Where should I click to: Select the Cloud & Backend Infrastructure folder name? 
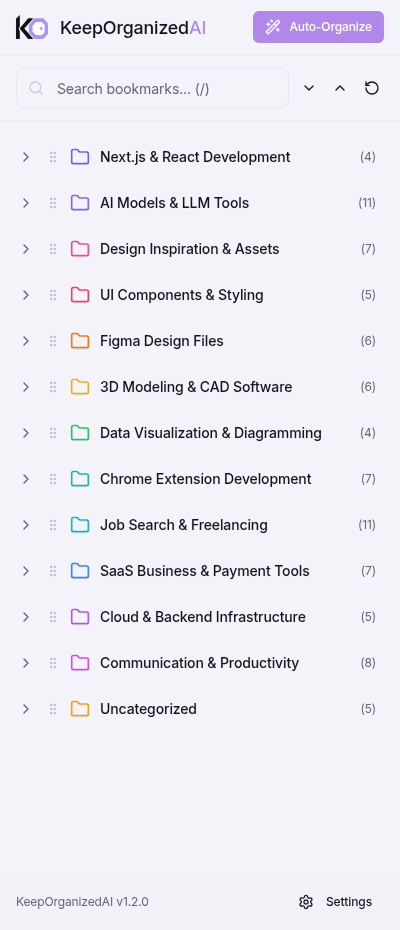[203, 617]
